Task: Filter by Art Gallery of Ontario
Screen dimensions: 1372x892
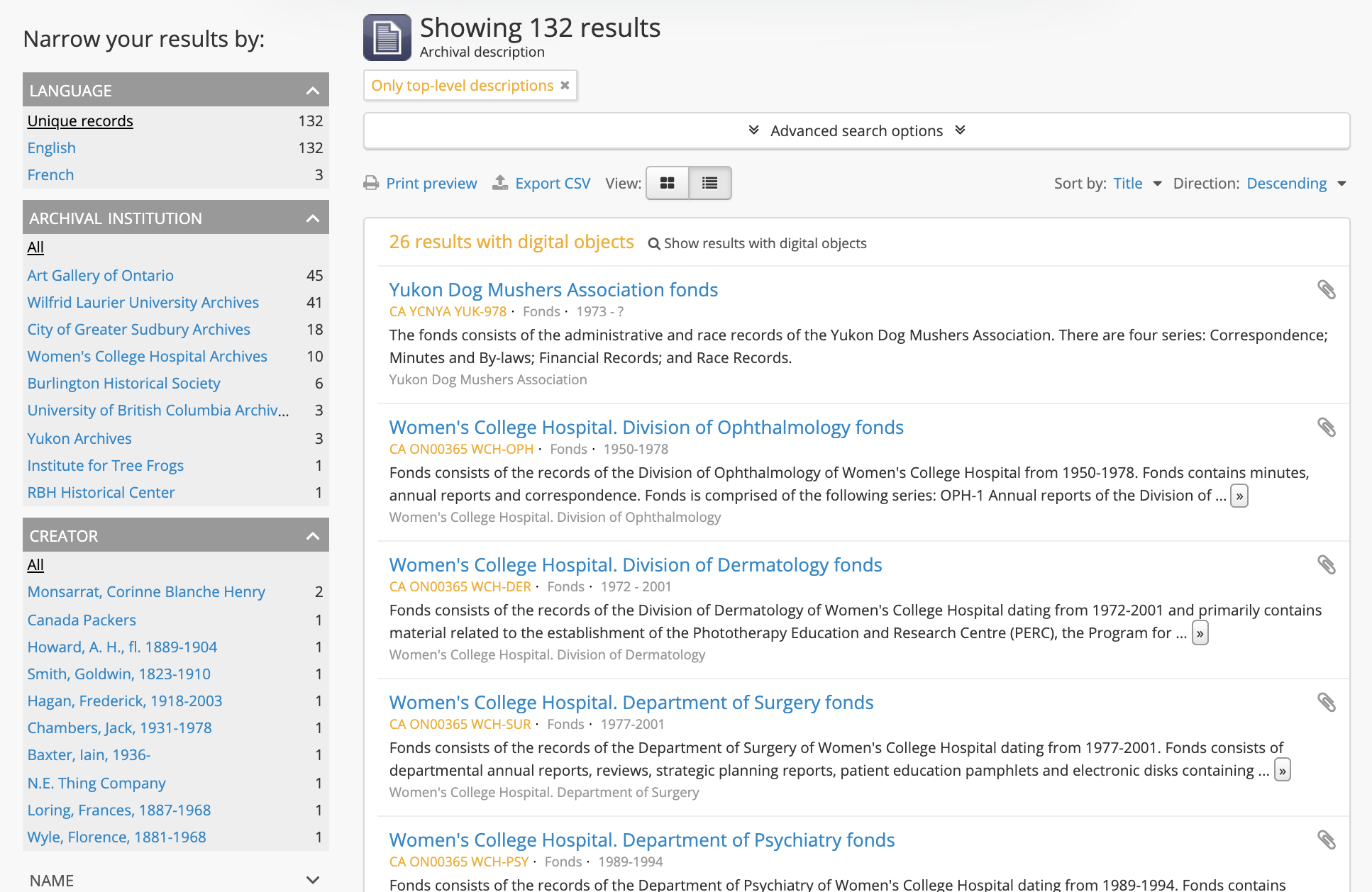Action: click(x=100, y=275)
